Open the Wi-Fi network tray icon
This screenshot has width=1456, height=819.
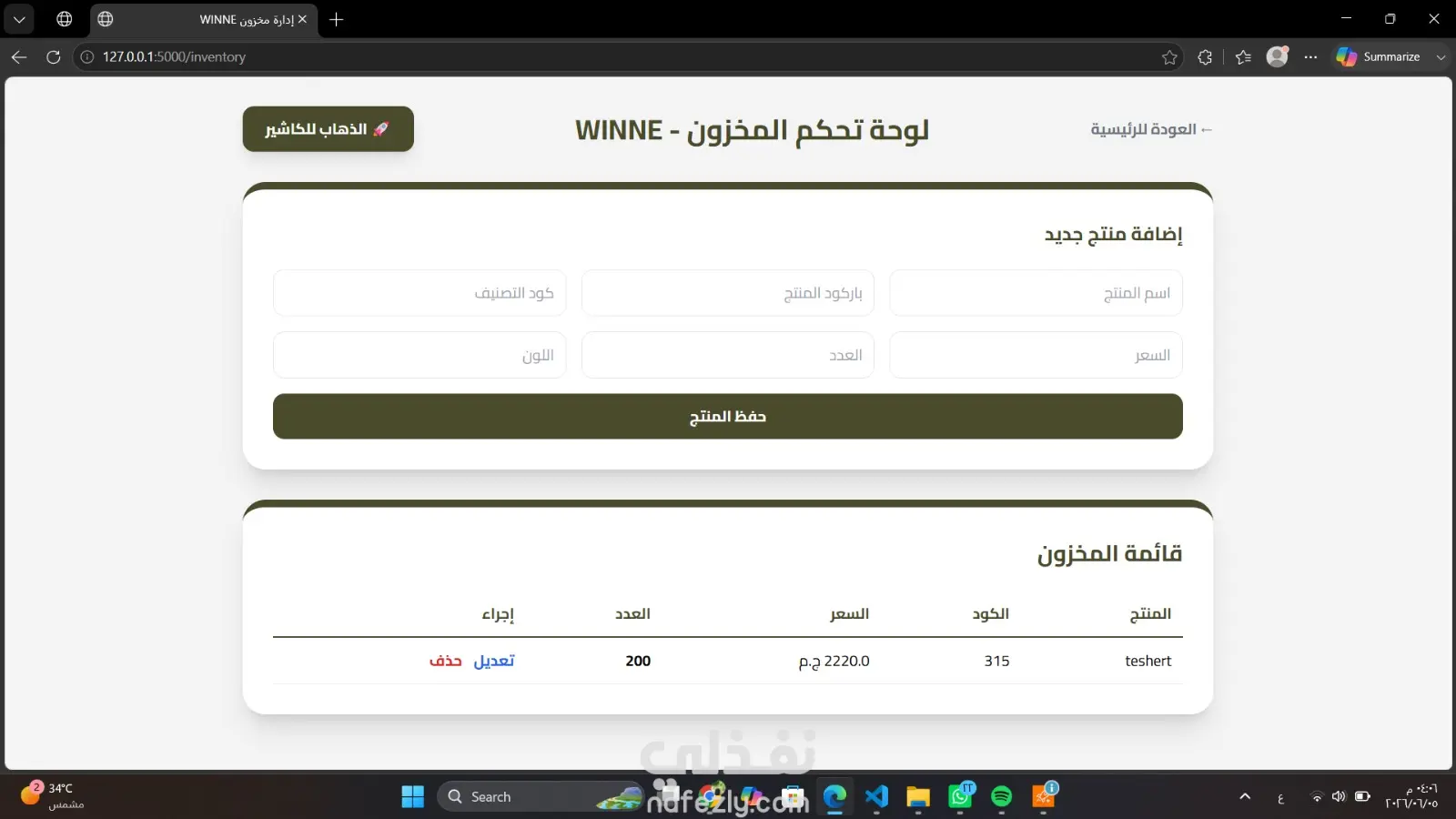point(1316,797)
